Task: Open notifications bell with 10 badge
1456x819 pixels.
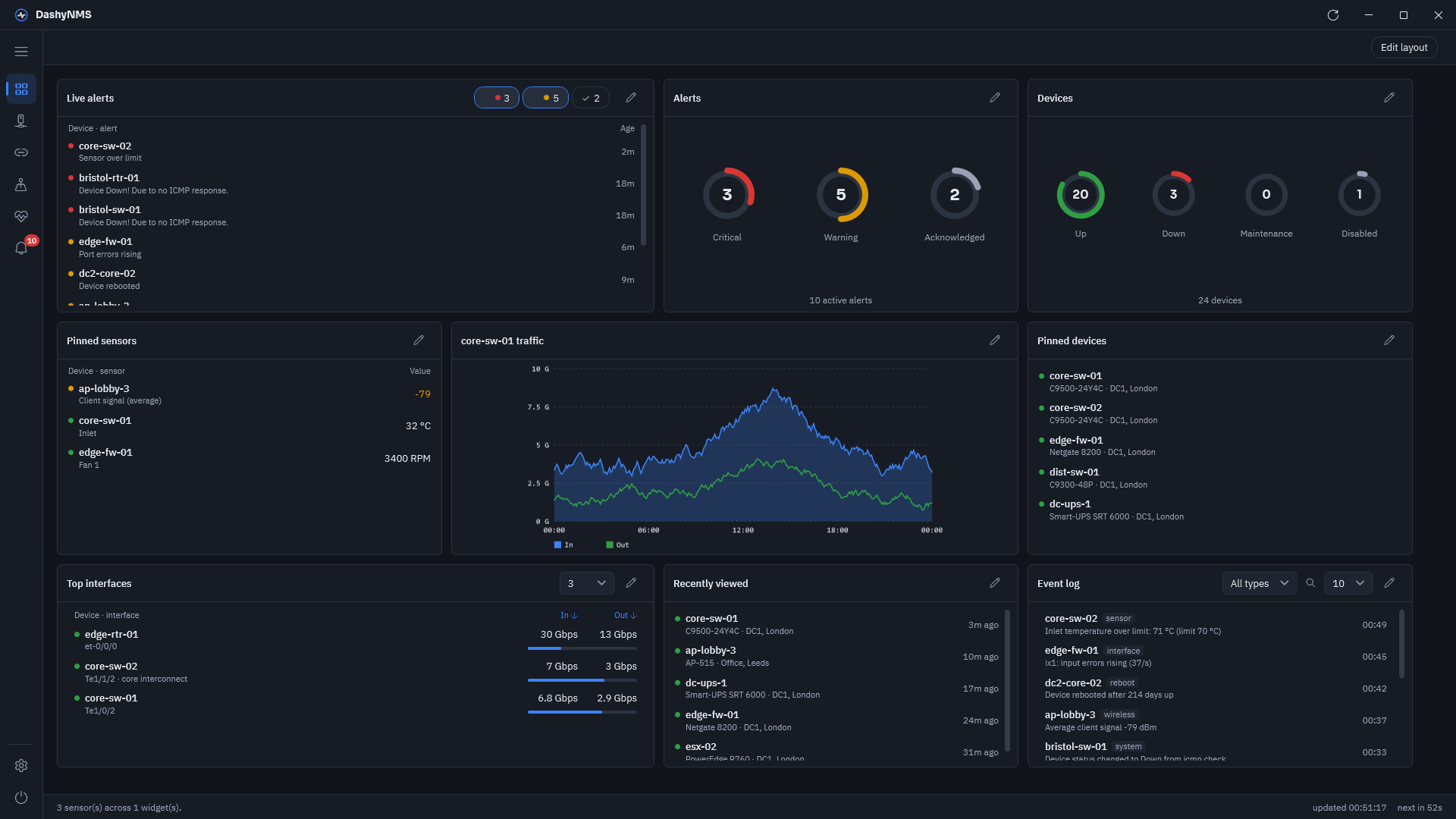Action: [21, 248]
